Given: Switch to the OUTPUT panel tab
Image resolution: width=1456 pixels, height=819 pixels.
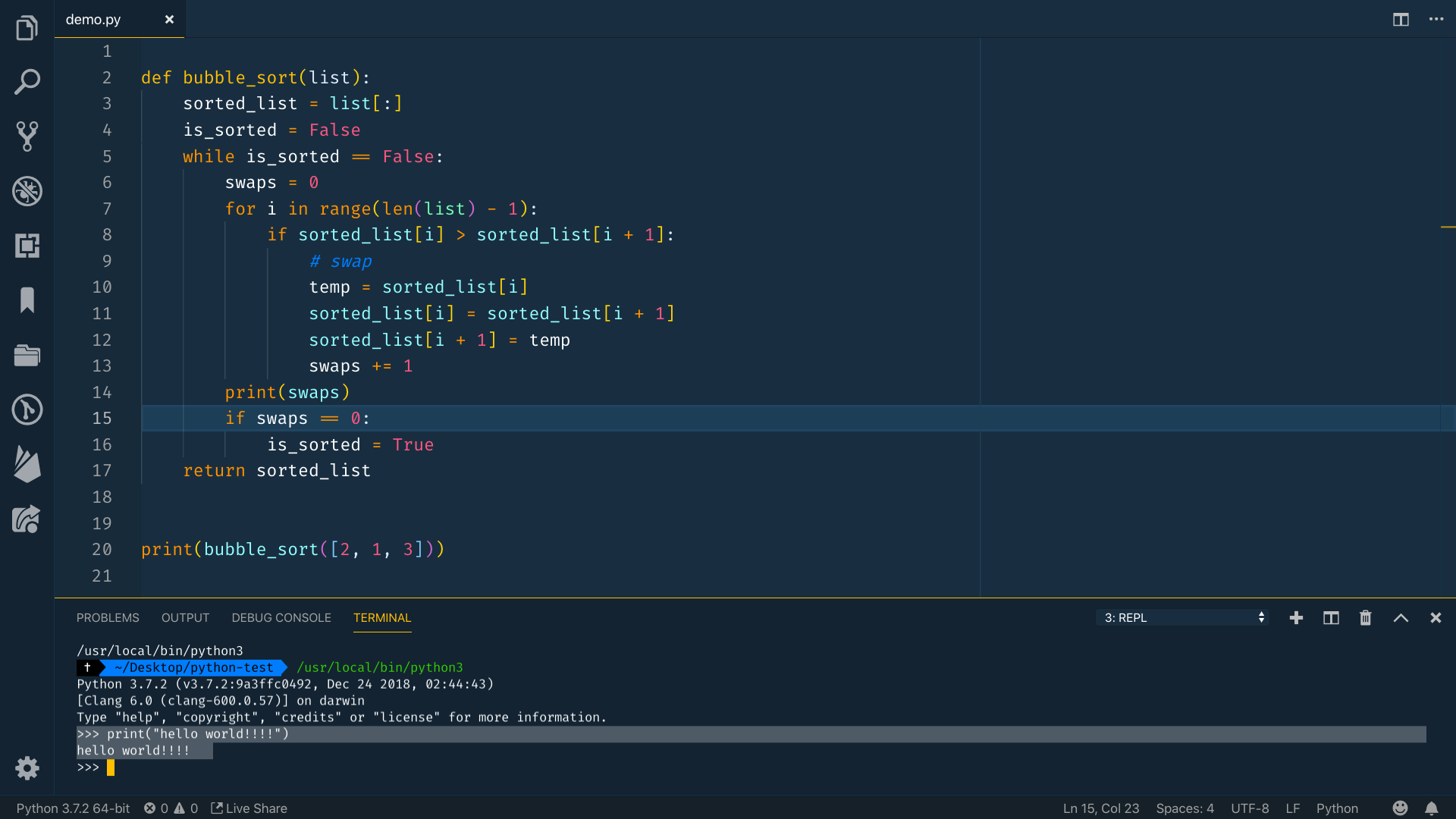Looking at the screenshot, I should pos(185,618).
